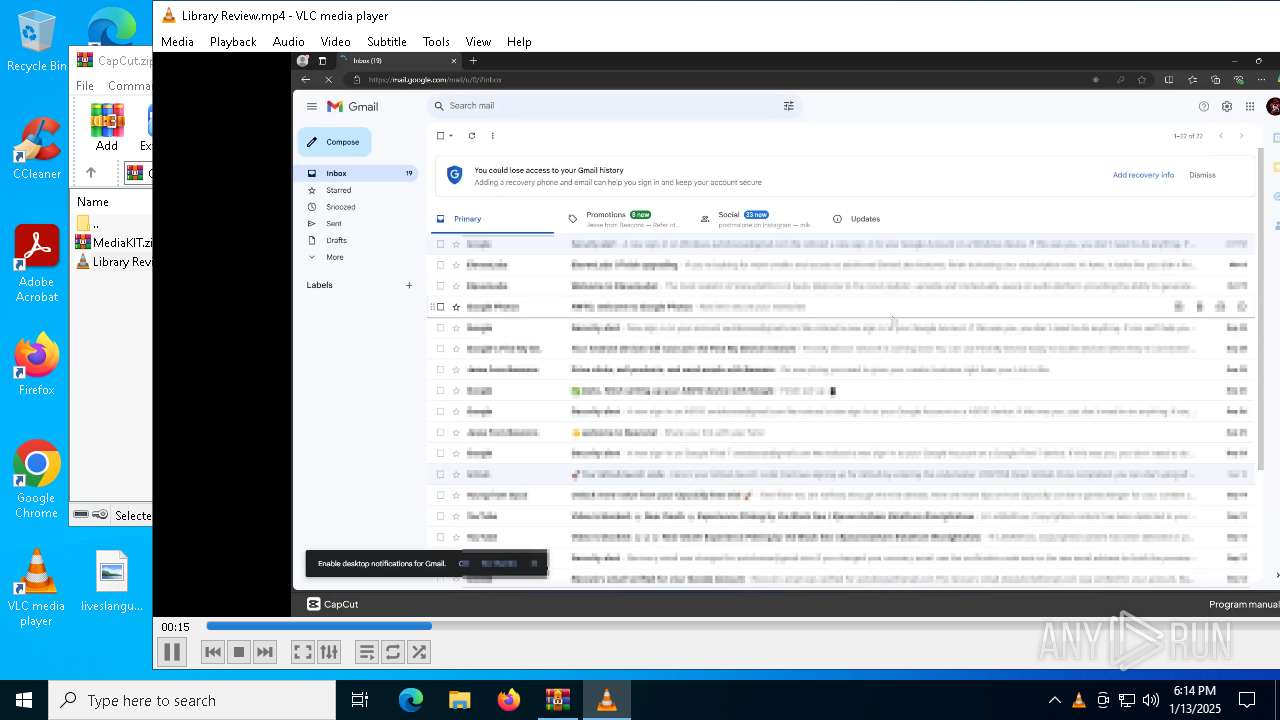Open File Explorer from taskbar
The height and width of the screenshot is (720, 1280).
pos(459,700)
